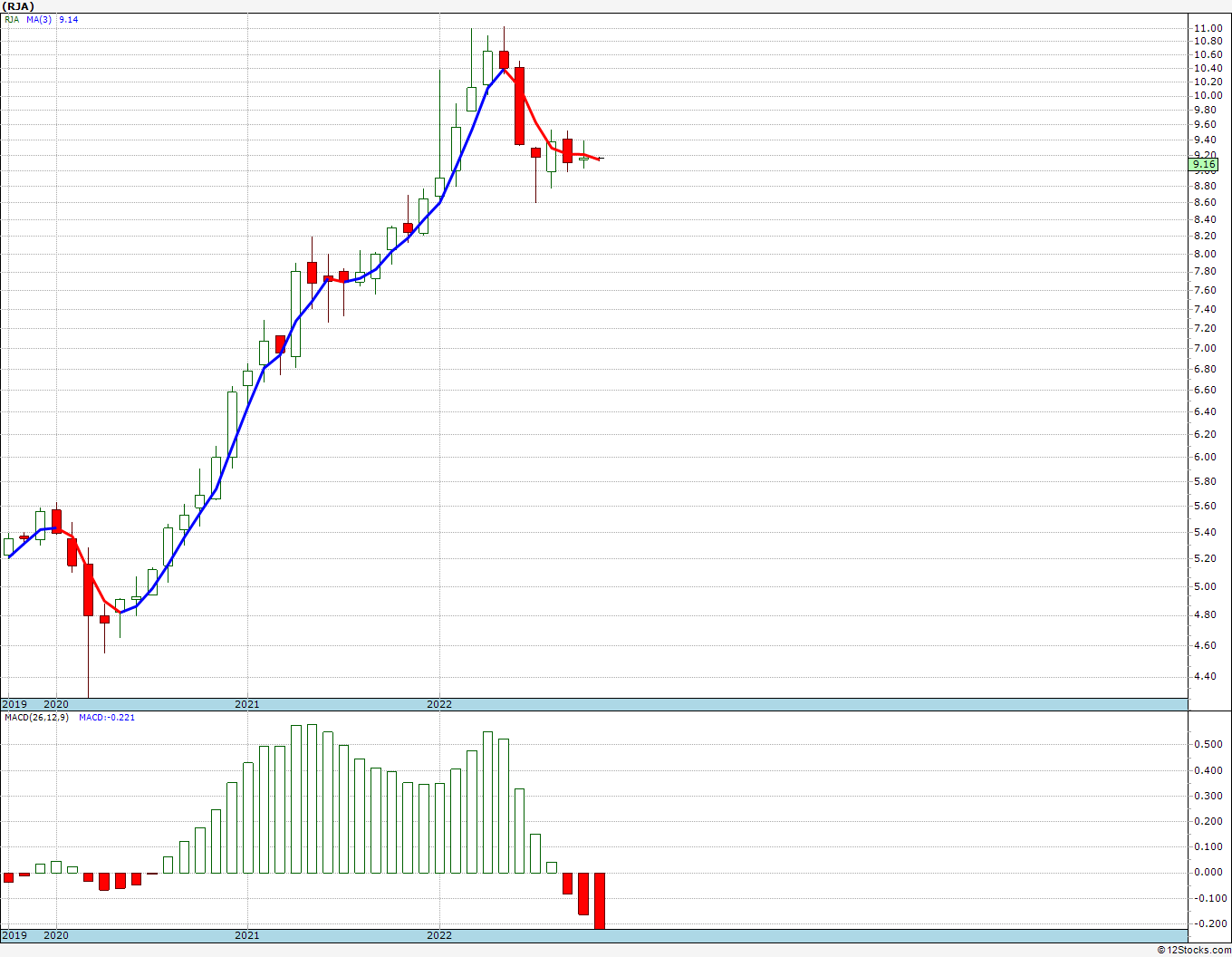The width and height of the screenshot is (1232, 957).
Task: Click the 5.20 price axis label
Action: tap(1206, 558)
